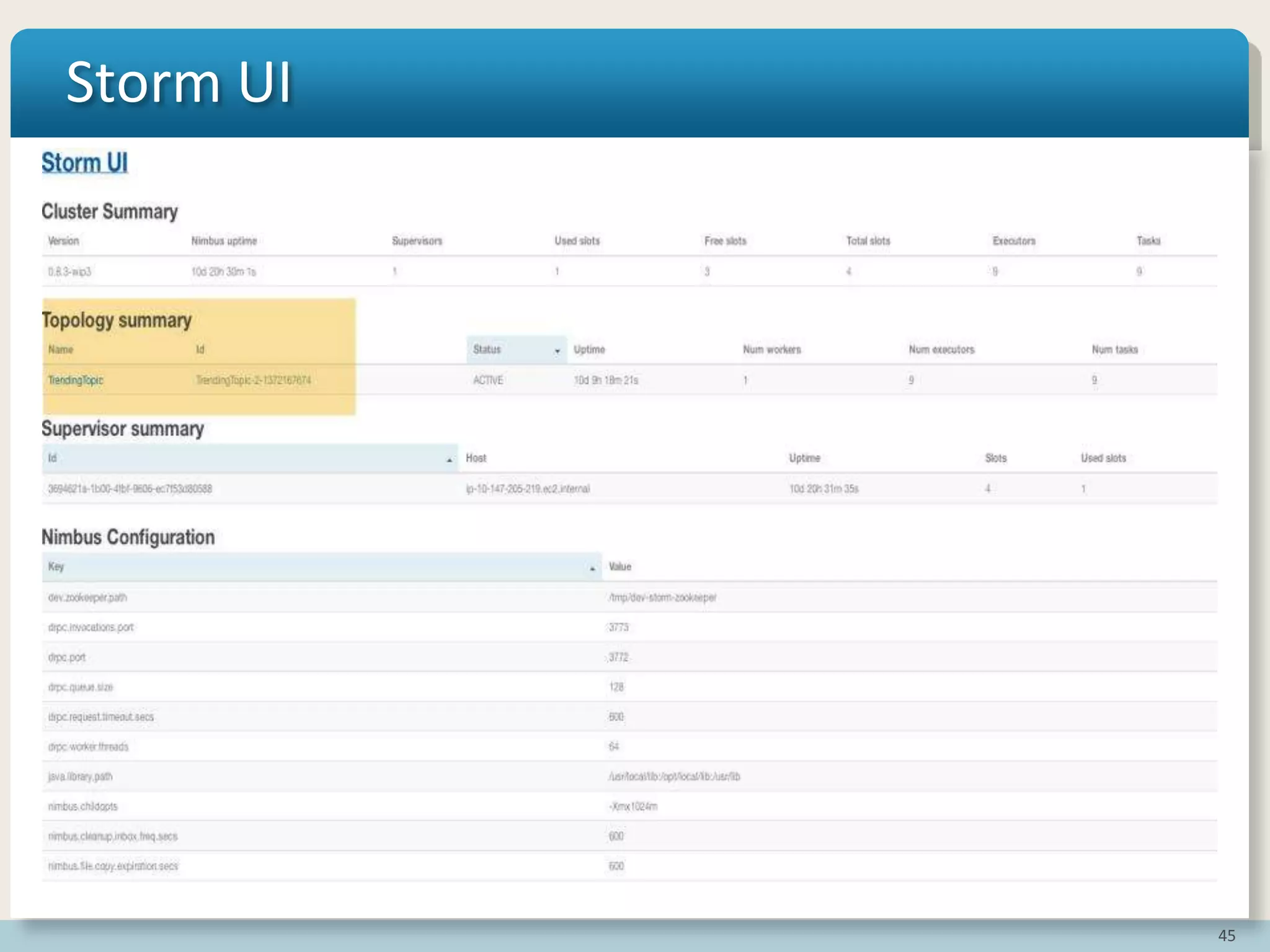The height and width of the screenshot is (952, 1270).
Task: Click the Nimbus Configuration Key sort arrow
Action: [x=592, y=568]
